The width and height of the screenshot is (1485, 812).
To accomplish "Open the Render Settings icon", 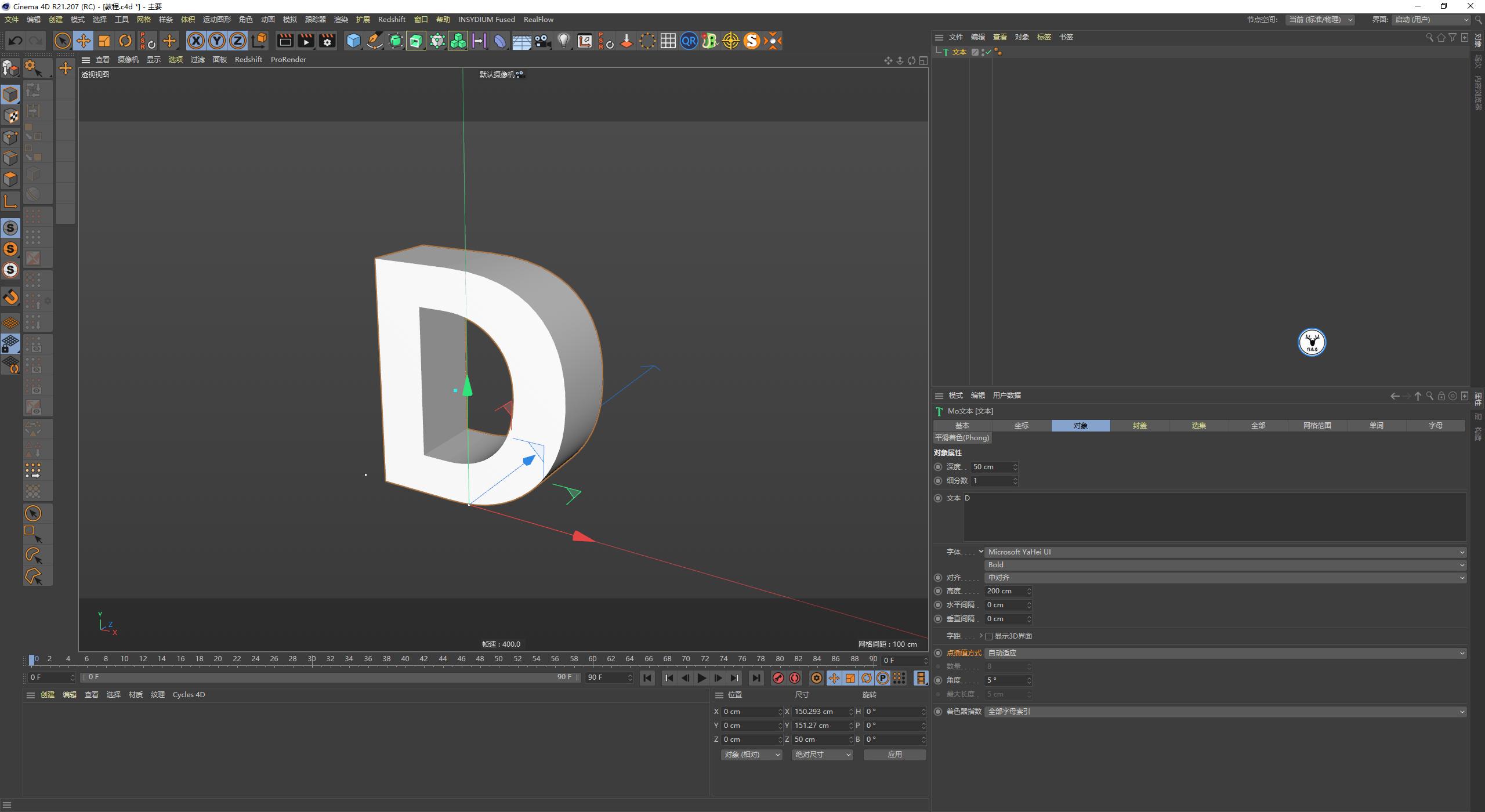I will [327, 41].
